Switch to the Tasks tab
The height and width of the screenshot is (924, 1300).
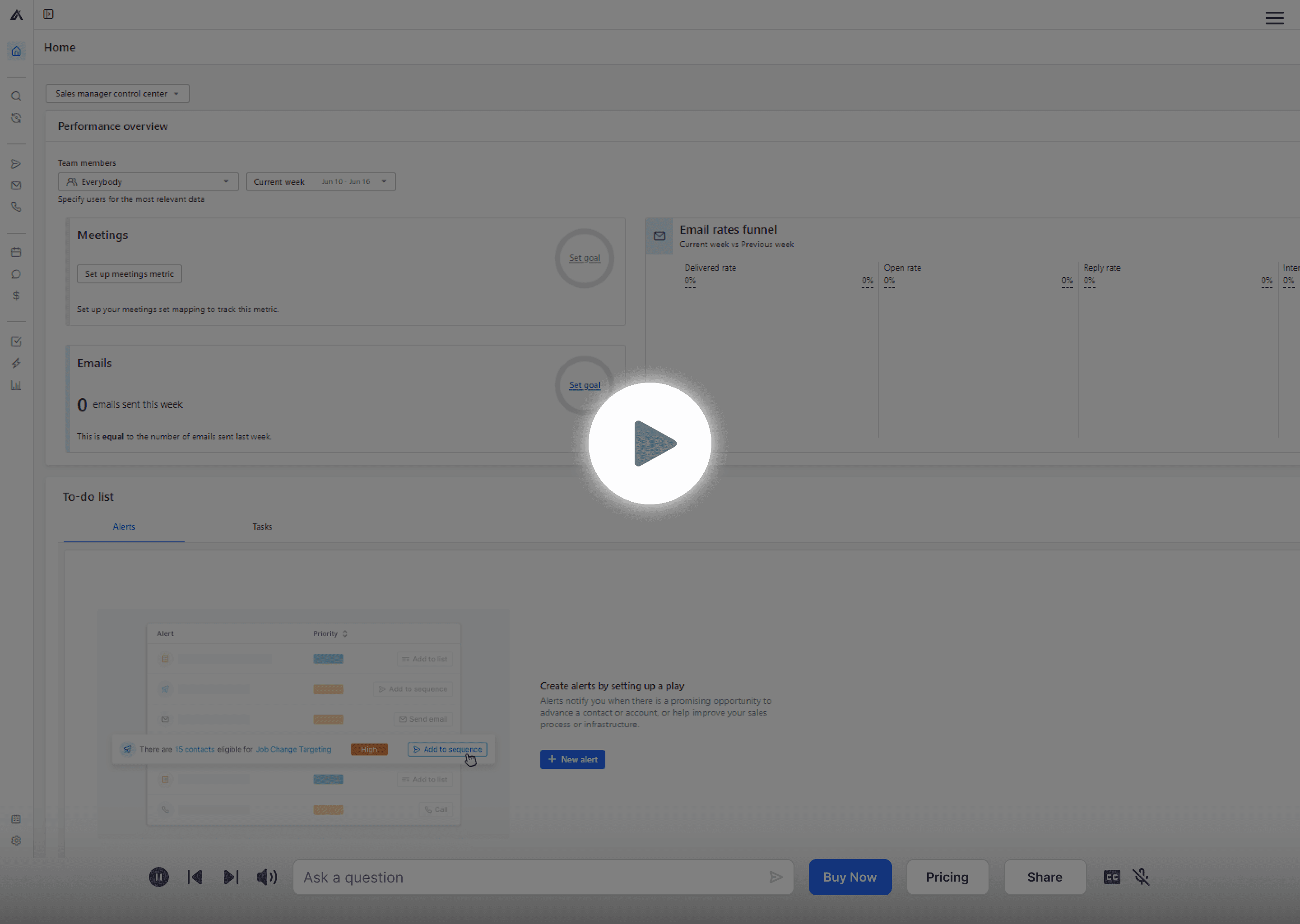click(262, 527)
